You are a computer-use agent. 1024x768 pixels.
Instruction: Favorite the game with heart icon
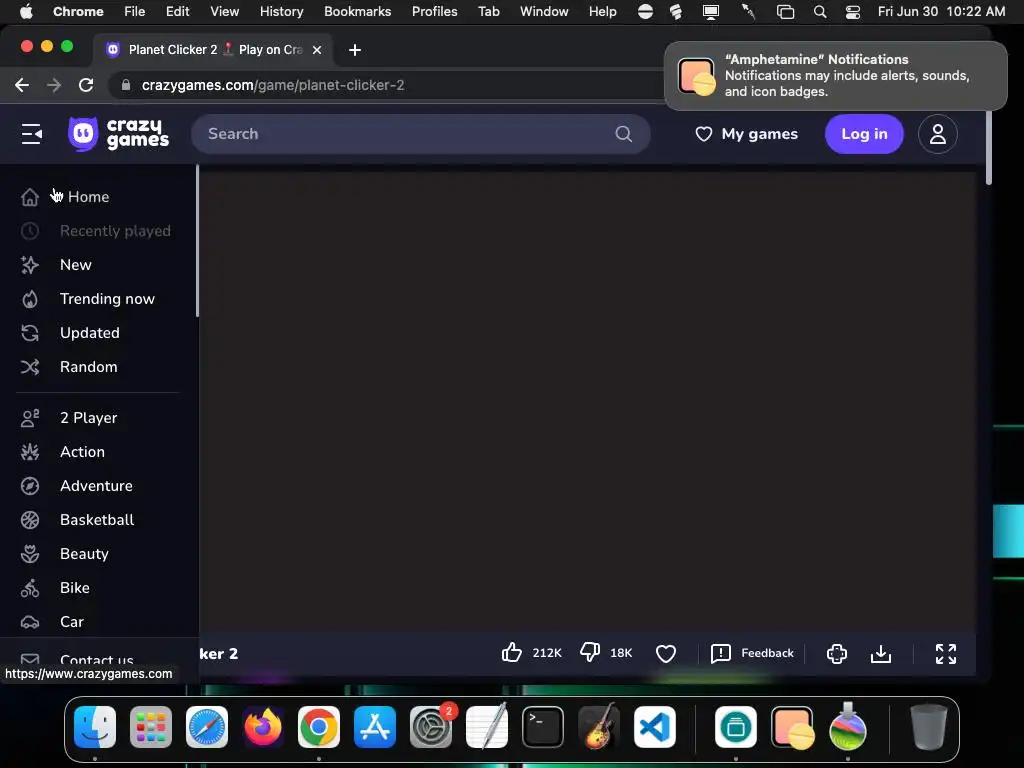click(665, 653)
